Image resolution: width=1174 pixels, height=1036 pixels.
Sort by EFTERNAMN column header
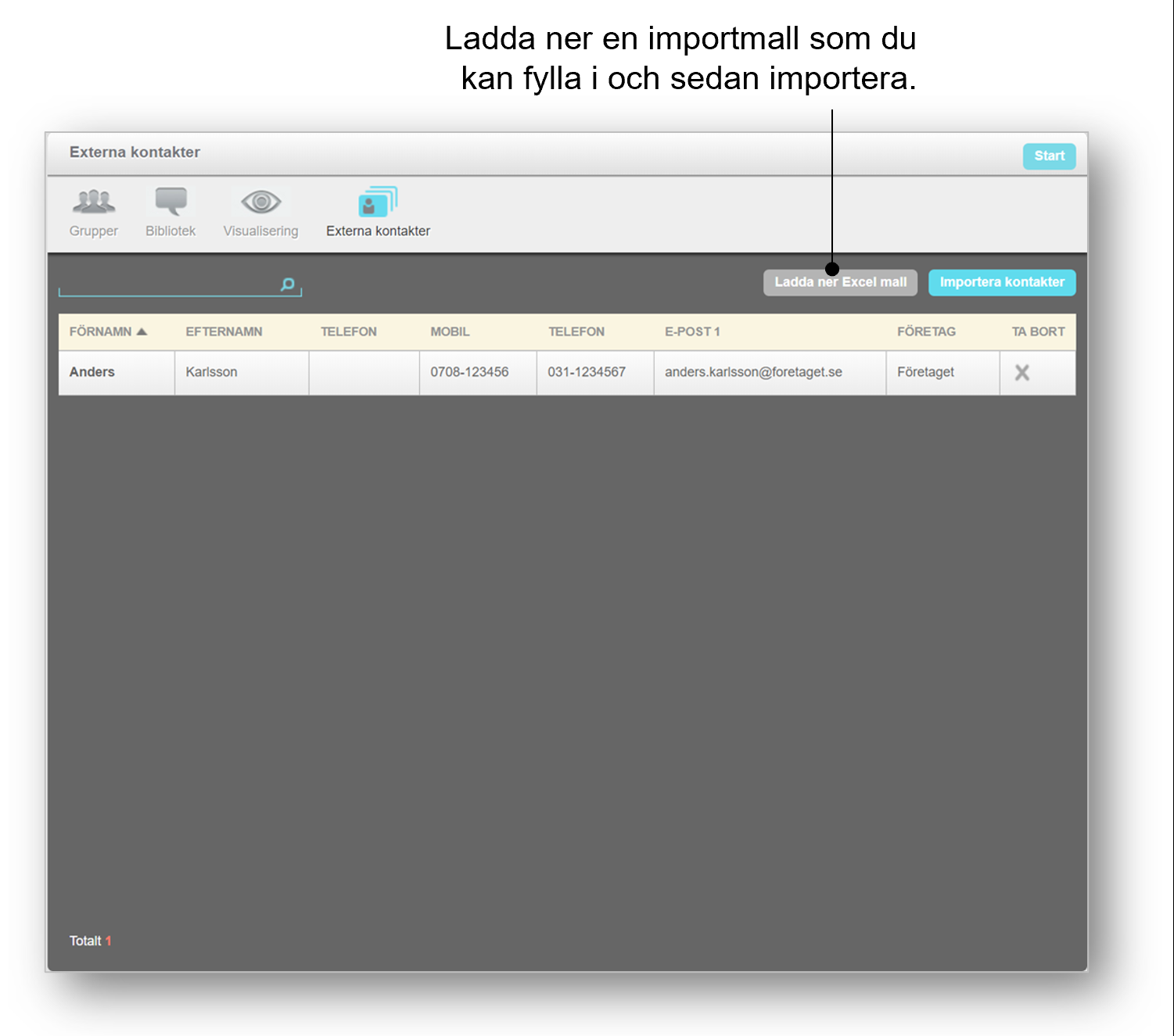tap(224, 332)
